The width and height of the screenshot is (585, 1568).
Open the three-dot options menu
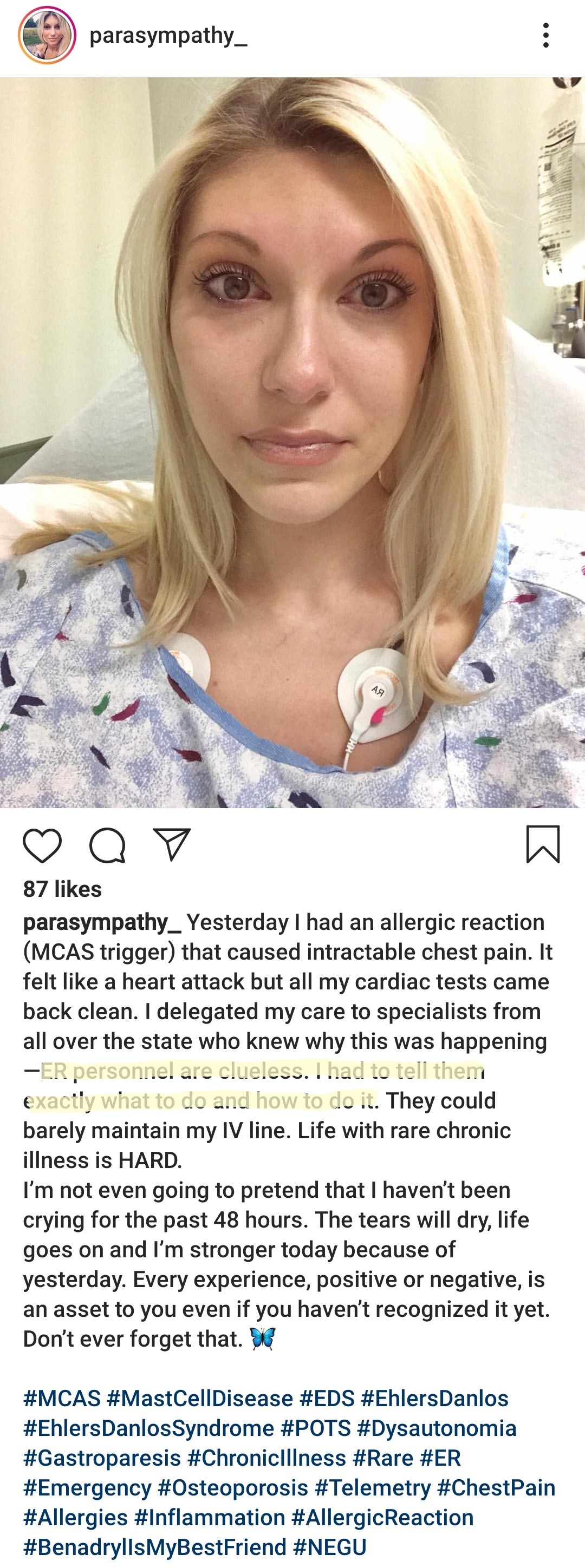pyautogui.click(x=546, y=35)
